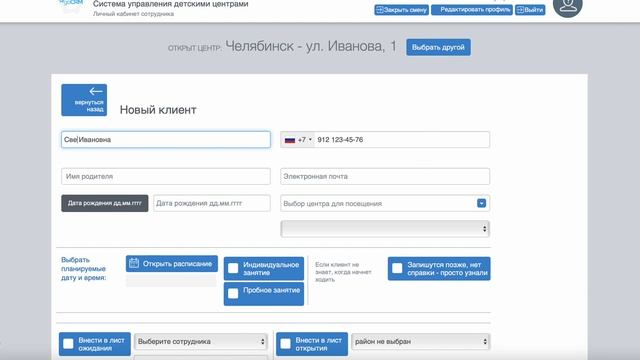640x360 pixels.
Task: Open Выберите сотрудника dropdown
Action: (201, 342)
